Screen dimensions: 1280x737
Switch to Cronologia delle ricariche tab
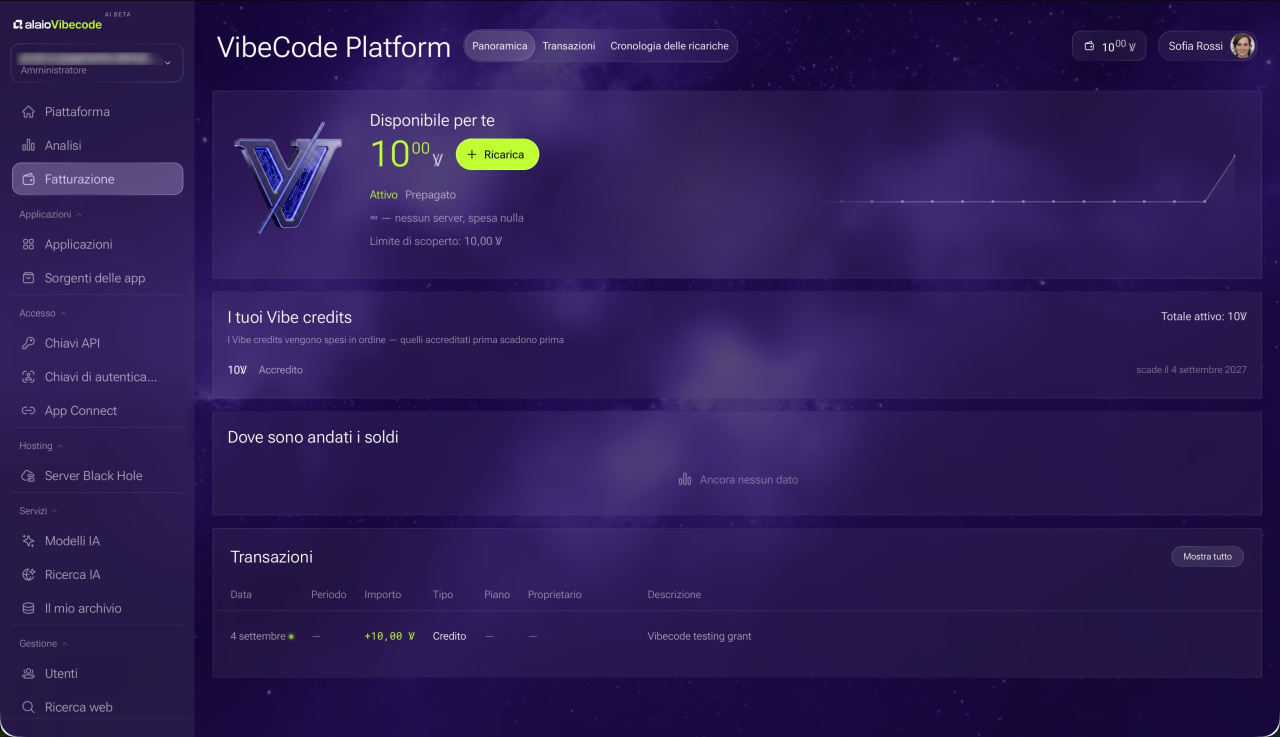click(669, 46)
